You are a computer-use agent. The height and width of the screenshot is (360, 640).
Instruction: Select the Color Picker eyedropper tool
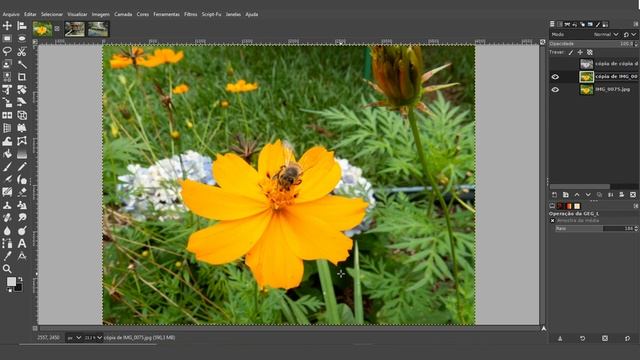coord(7,256)
